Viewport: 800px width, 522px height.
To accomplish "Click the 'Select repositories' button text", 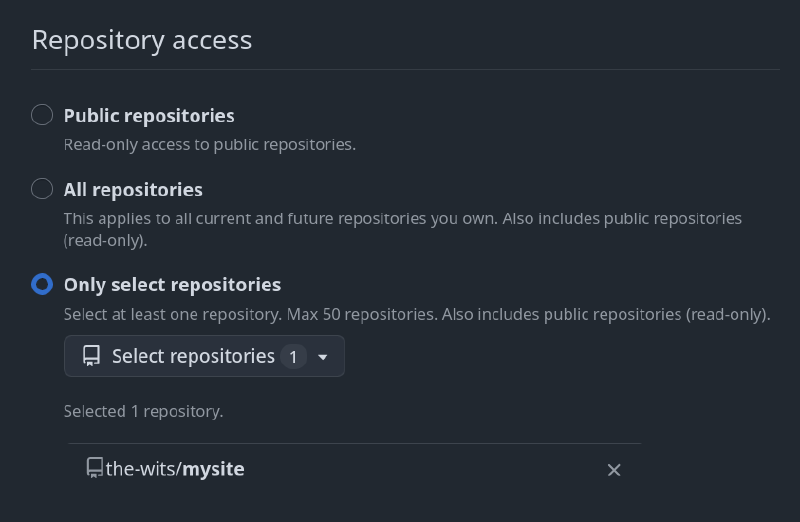I will pyautogui.click(x=193, y=356).
